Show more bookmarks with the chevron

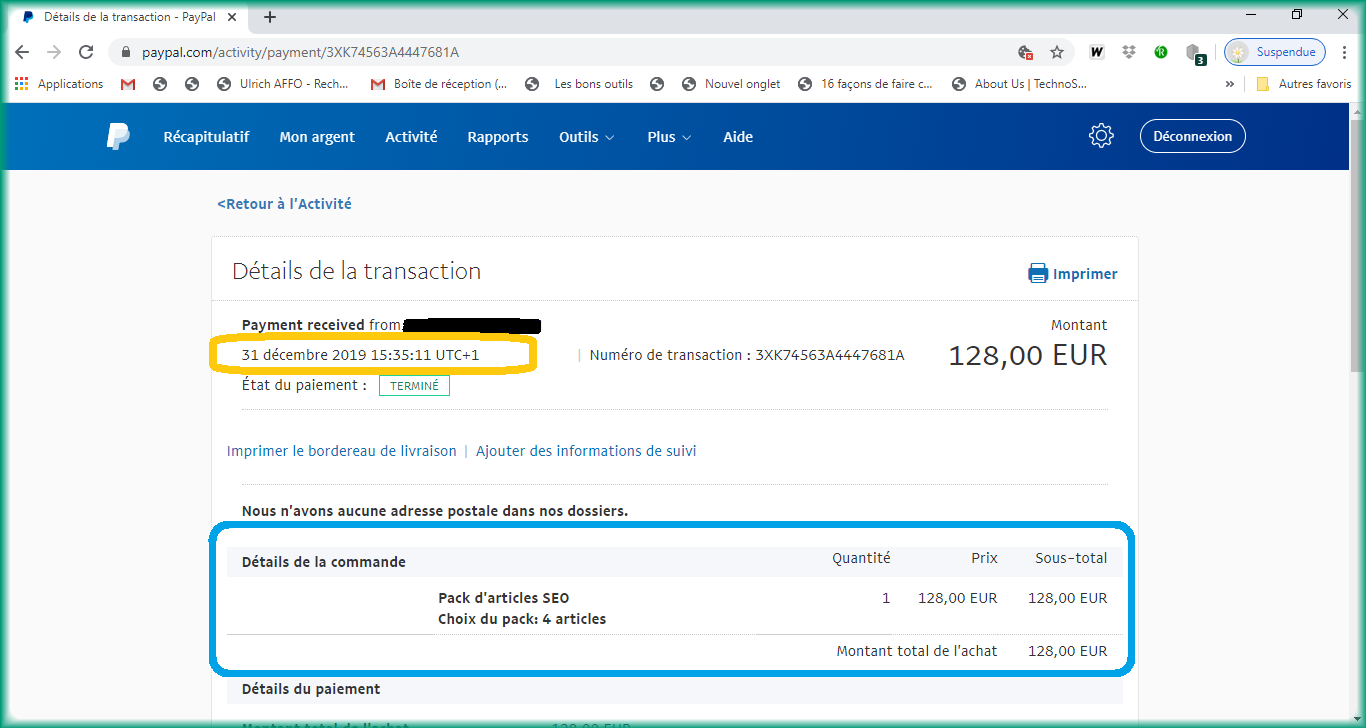click(1229, 84)
